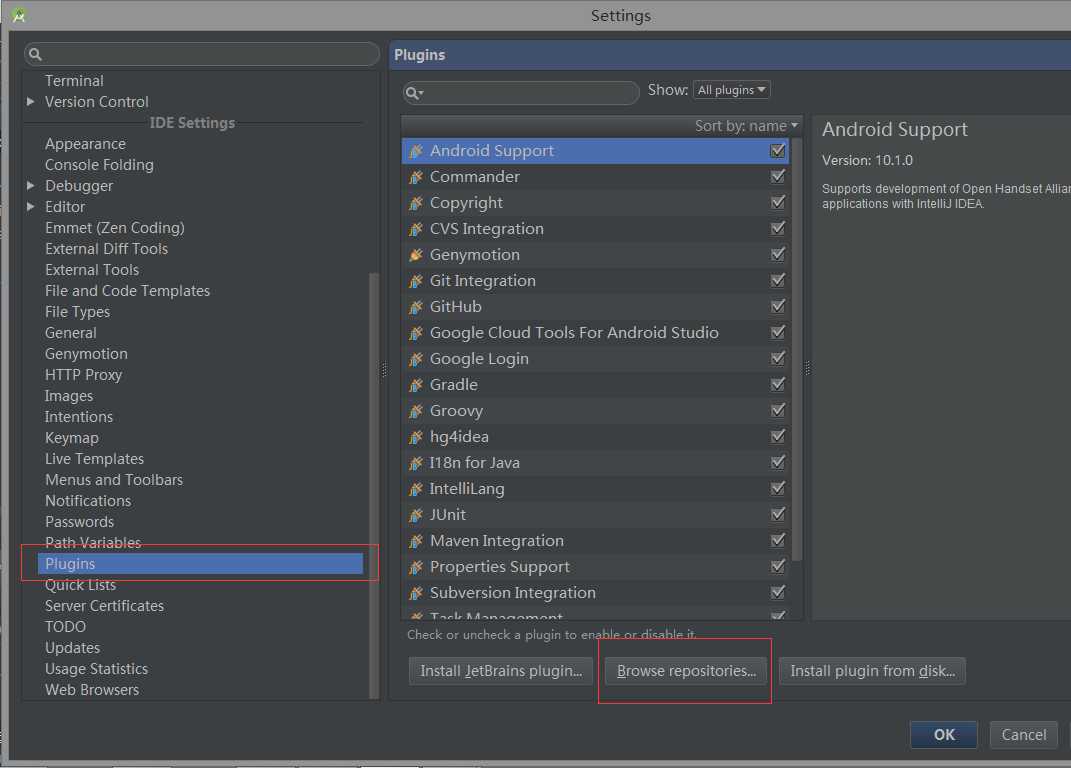Click the Cancel button

click(1023, 735)
